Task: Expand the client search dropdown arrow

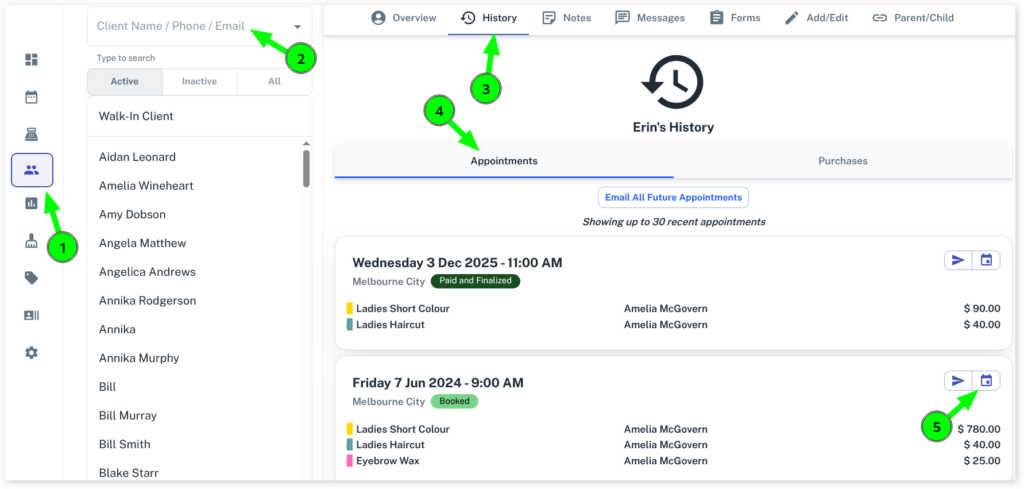Action: pyautogui.click(x=297, y=27)
